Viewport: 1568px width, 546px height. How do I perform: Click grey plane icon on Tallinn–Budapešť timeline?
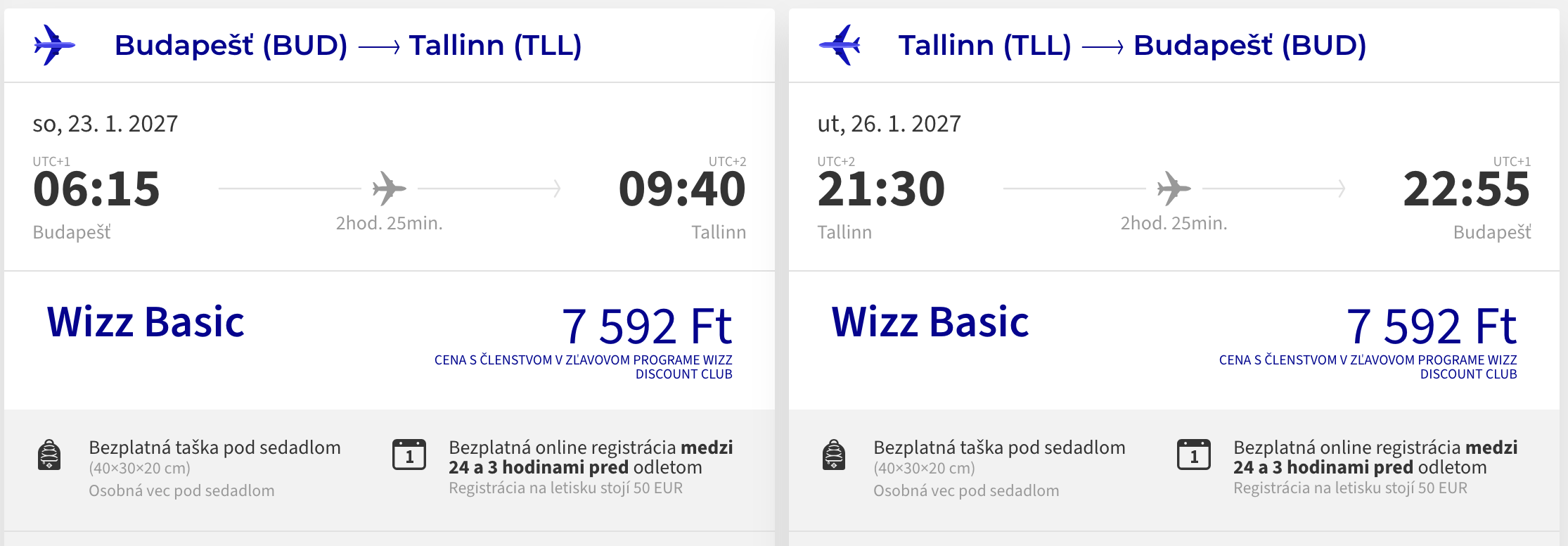click(1174, 189)
